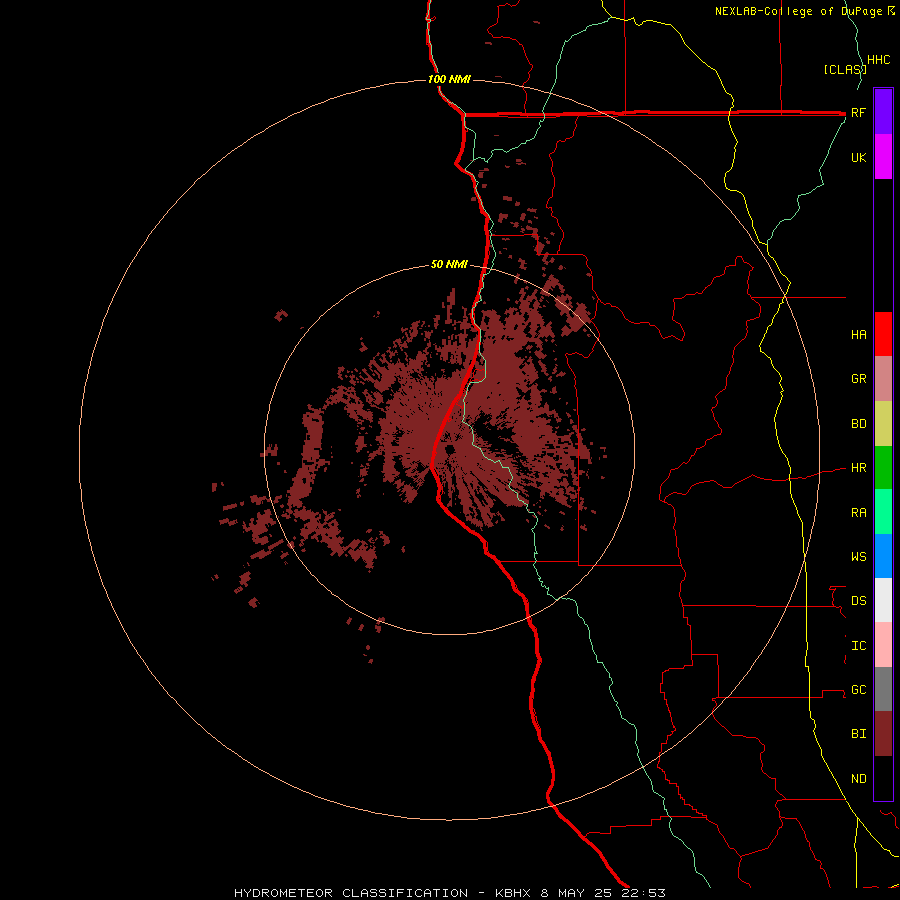
Task: Select the light pink IC legend swatch
Action: [x=883, y=645]
